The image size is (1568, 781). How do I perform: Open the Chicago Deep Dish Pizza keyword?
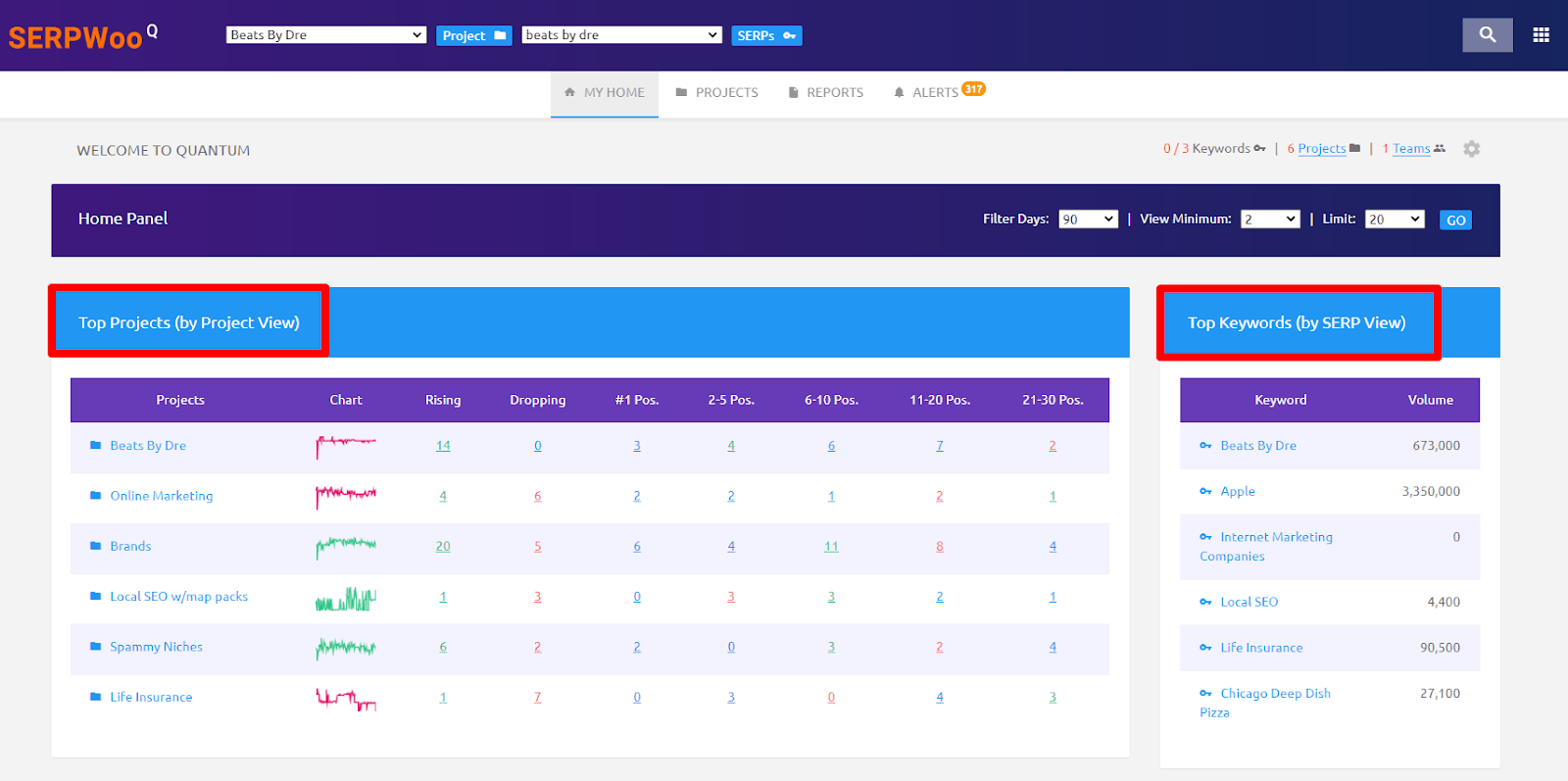click(x=1265, y=703)
